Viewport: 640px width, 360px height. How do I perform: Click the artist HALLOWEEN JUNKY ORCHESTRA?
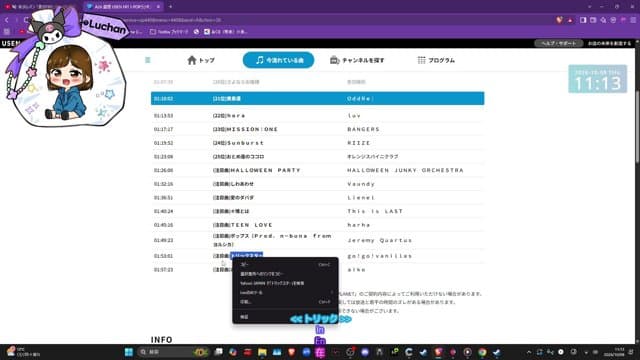coord(405,170)
